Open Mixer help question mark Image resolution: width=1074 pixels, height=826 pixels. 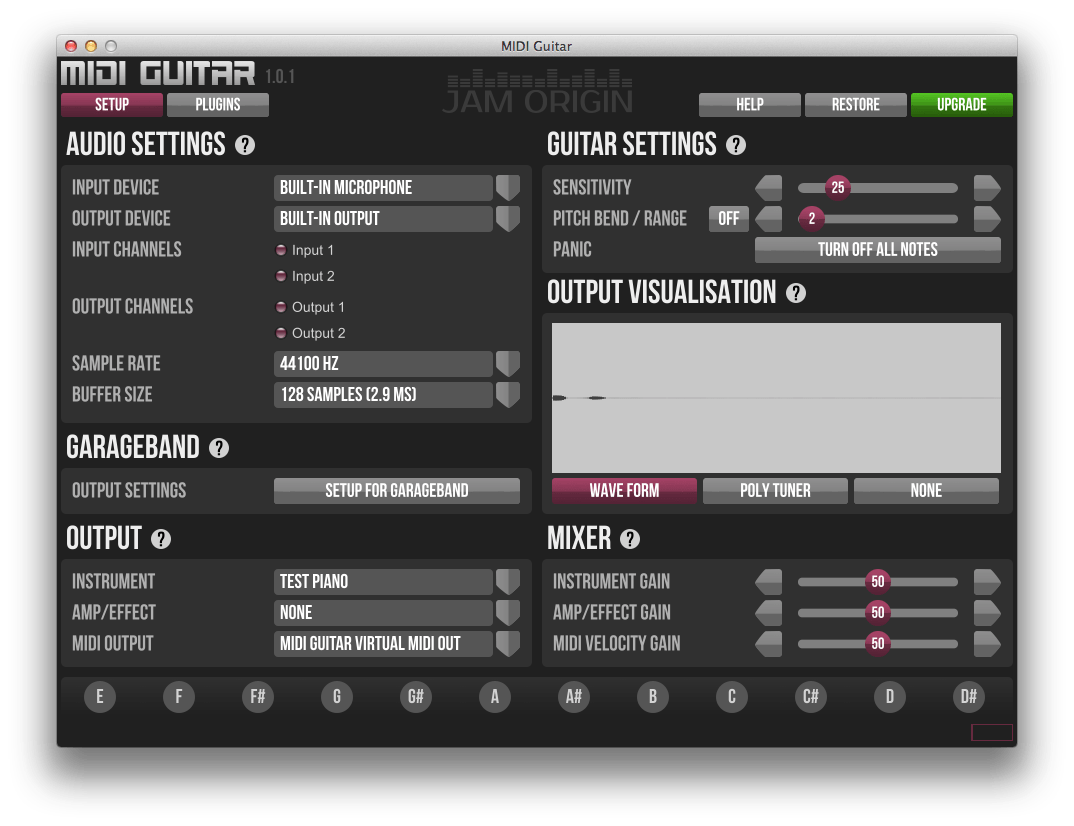click(x=629, y=539)
